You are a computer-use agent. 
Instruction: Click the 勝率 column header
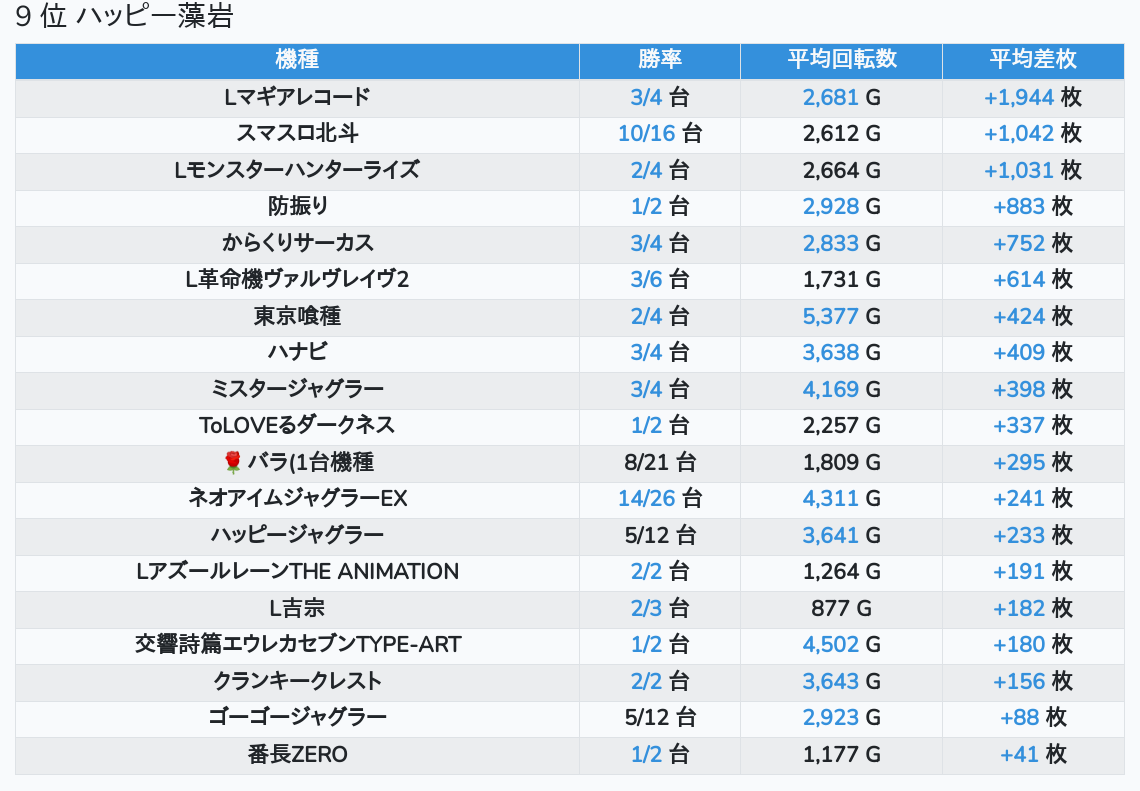[x=659, y=59]
